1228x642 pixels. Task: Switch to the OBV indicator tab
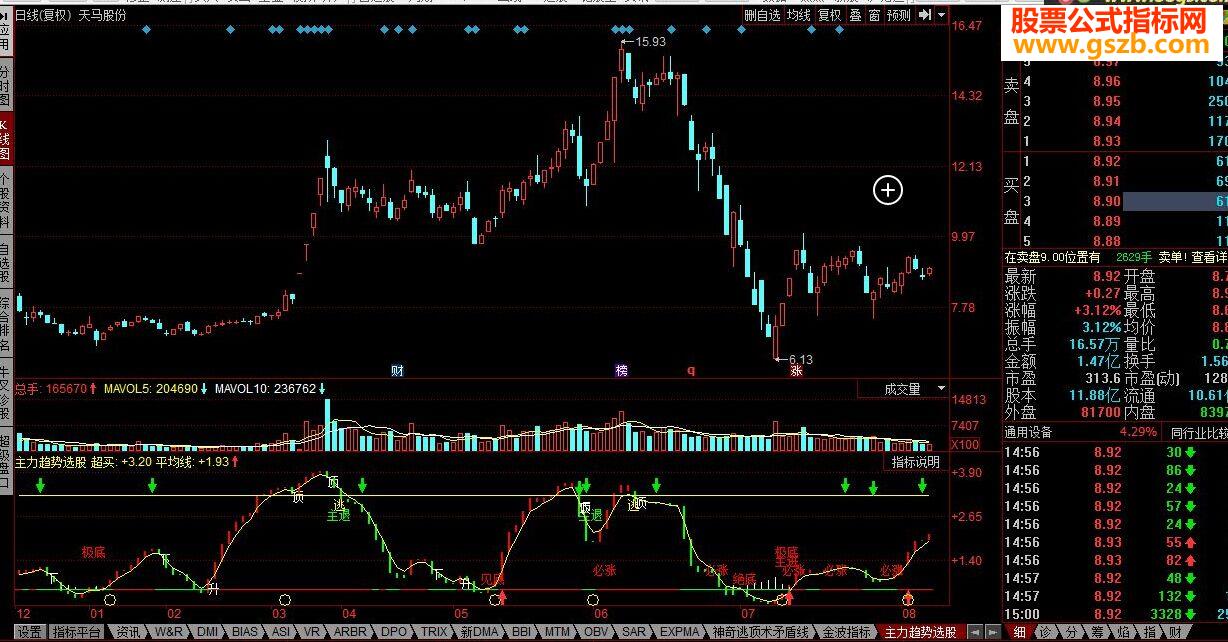597,633
